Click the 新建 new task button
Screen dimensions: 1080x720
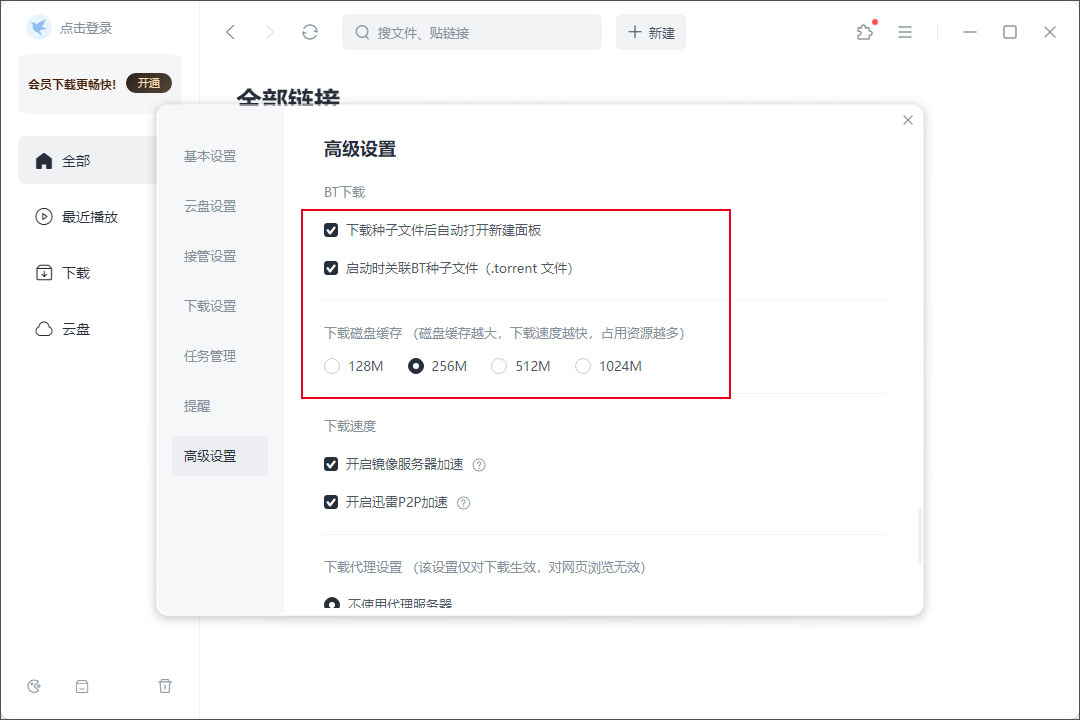[651, 32]
